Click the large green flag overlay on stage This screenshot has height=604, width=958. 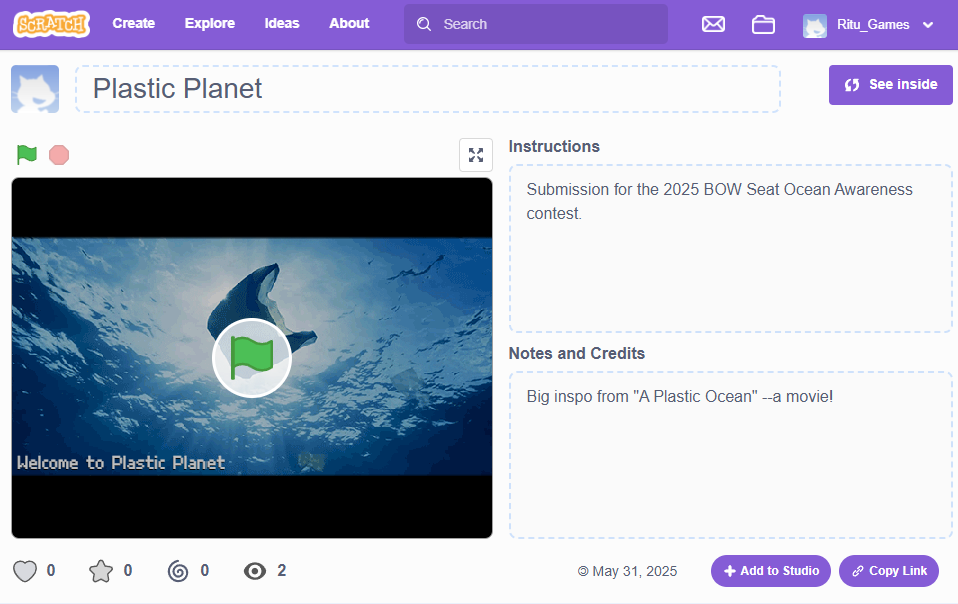tap(252, 358)
